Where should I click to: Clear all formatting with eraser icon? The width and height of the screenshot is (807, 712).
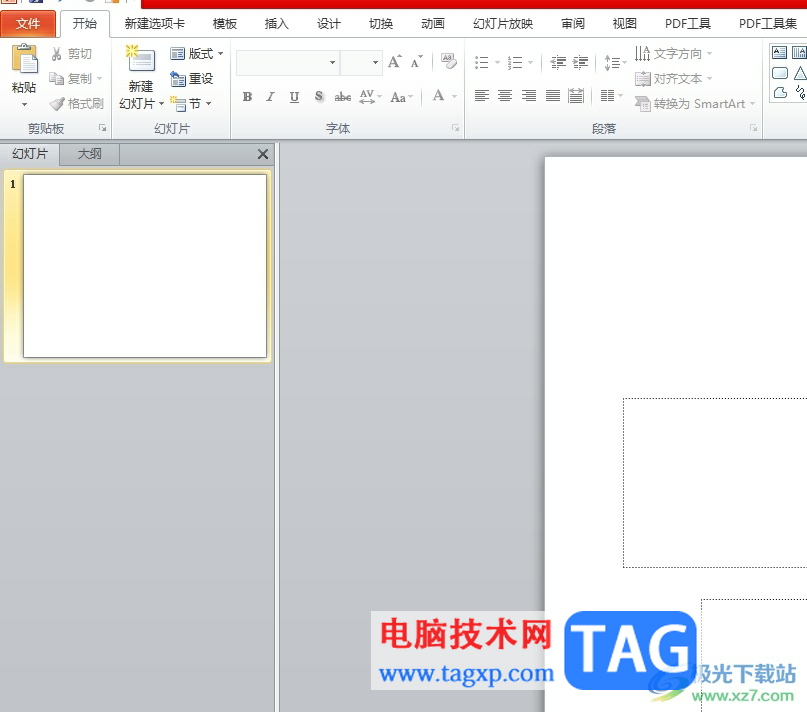[448, 62]
